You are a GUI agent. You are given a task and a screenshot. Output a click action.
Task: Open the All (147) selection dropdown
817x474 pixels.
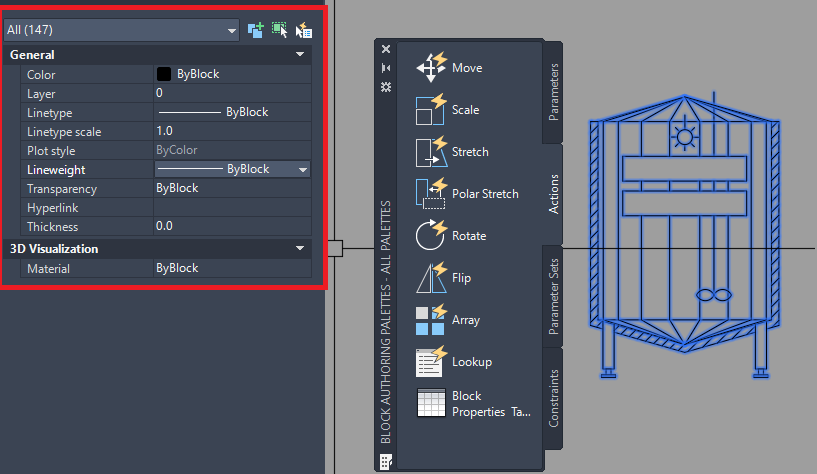tap(121, 30)
